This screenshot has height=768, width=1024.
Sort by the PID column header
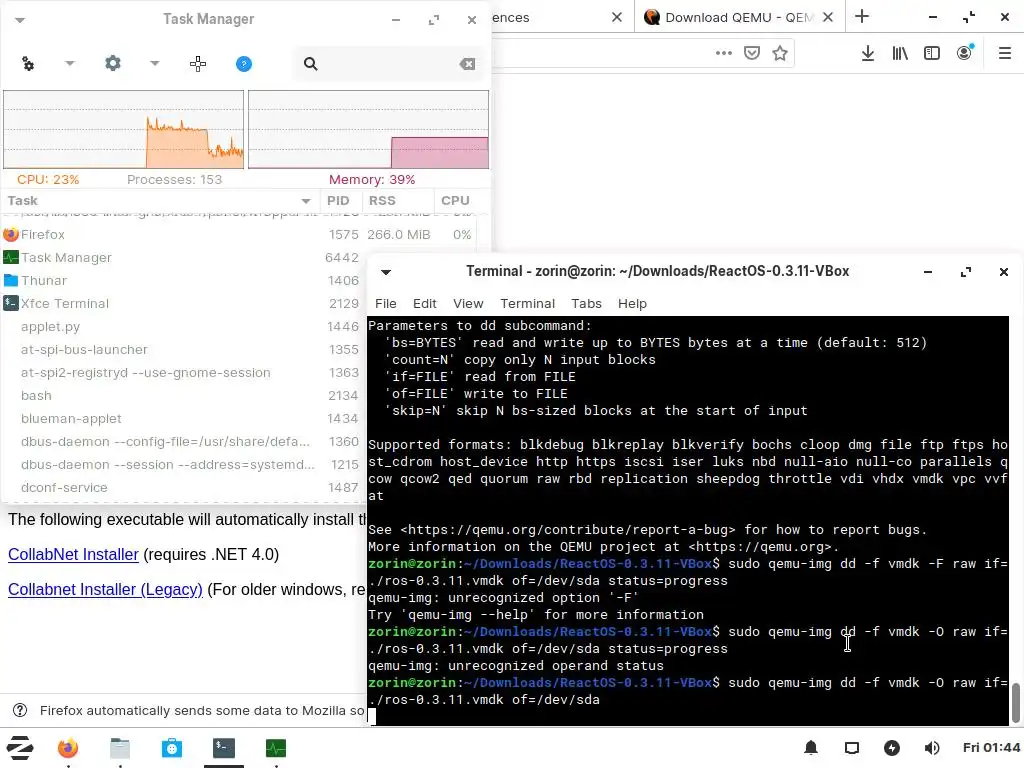(x=342, y=200)
